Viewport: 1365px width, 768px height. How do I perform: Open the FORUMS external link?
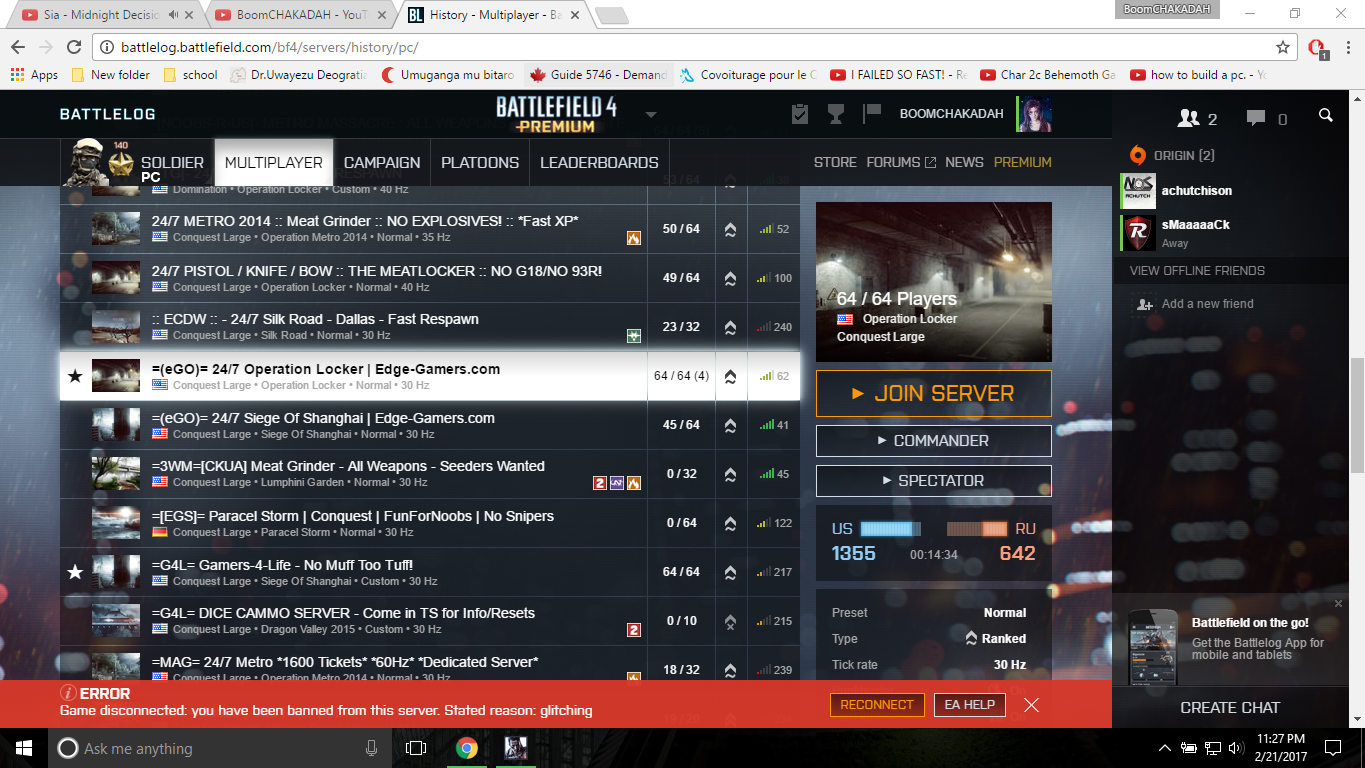click(x=901, y=162)
